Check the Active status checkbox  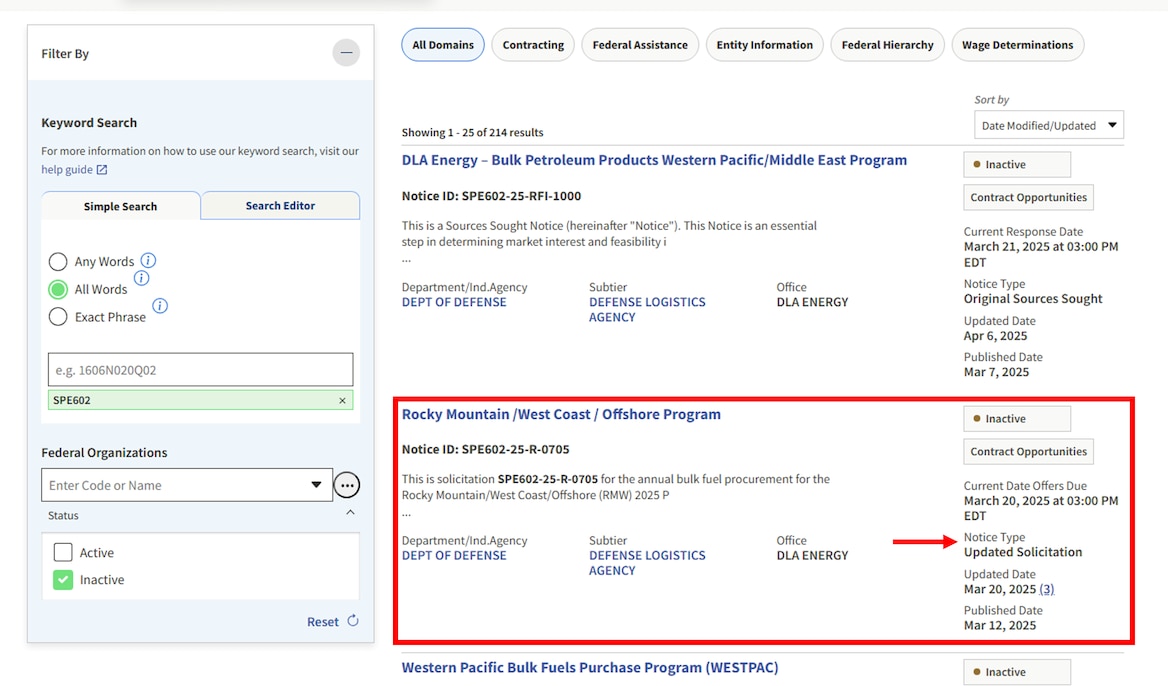(63, 552)
